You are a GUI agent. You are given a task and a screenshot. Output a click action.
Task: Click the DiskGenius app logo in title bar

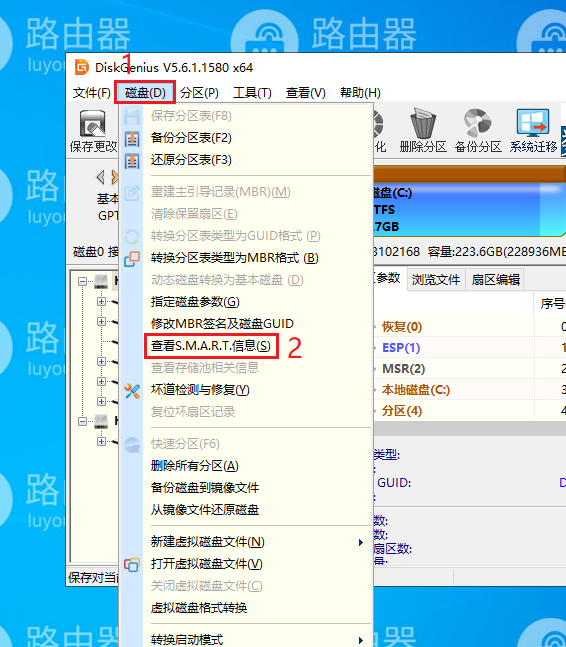[x=82, y=67]
